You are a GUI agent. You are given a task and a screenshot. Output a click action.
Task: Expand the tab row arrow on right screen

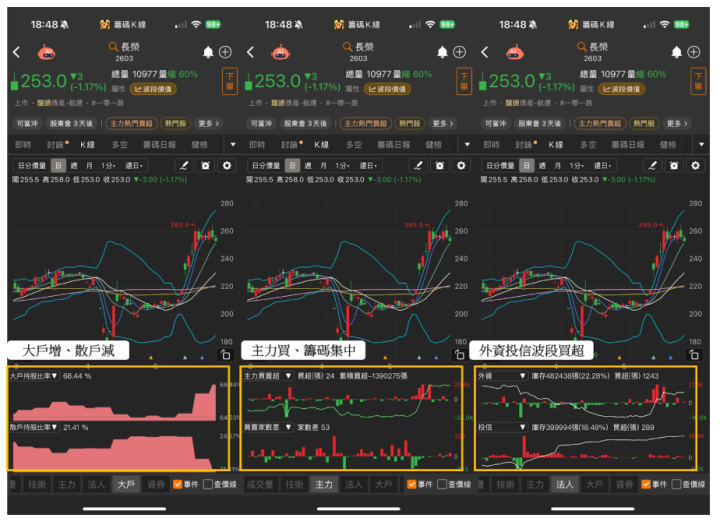[x=701, y=145]
